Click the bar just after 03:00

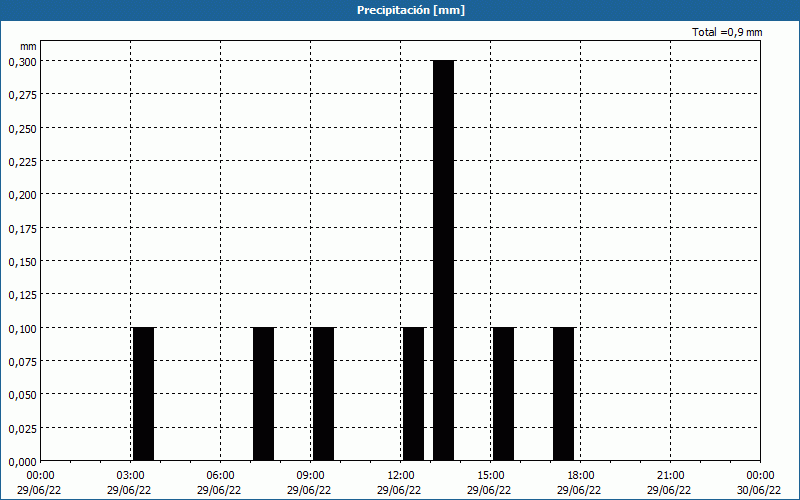coord(143,394)
